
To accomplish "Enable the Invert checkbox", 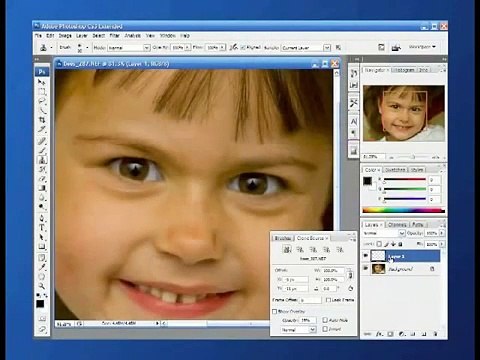I will click(x=325, y=329).
